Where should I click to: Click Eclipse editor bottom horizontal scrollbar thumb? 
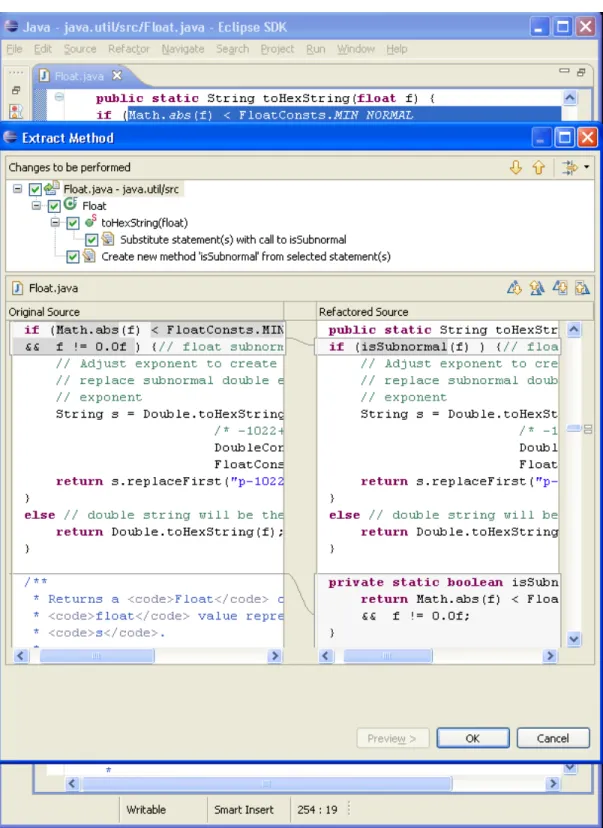click(267, 784)
